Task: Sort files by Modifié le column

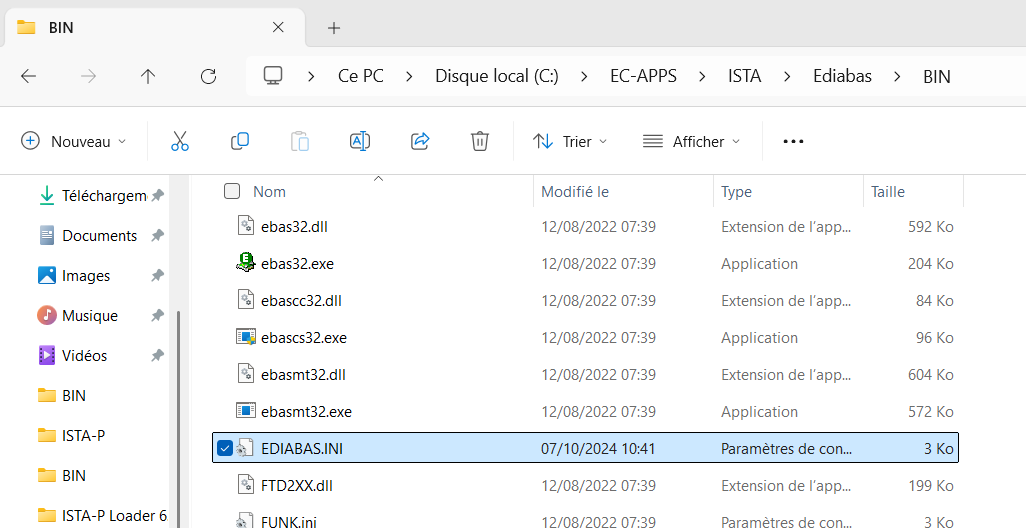Action: tap(575, 191)
